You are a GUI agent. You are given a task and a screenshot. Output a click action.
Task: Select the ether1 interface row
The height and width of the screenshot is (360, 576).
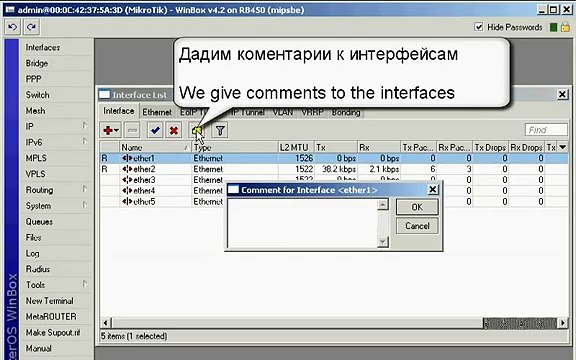pyautogui.click(x=334, y=158)
